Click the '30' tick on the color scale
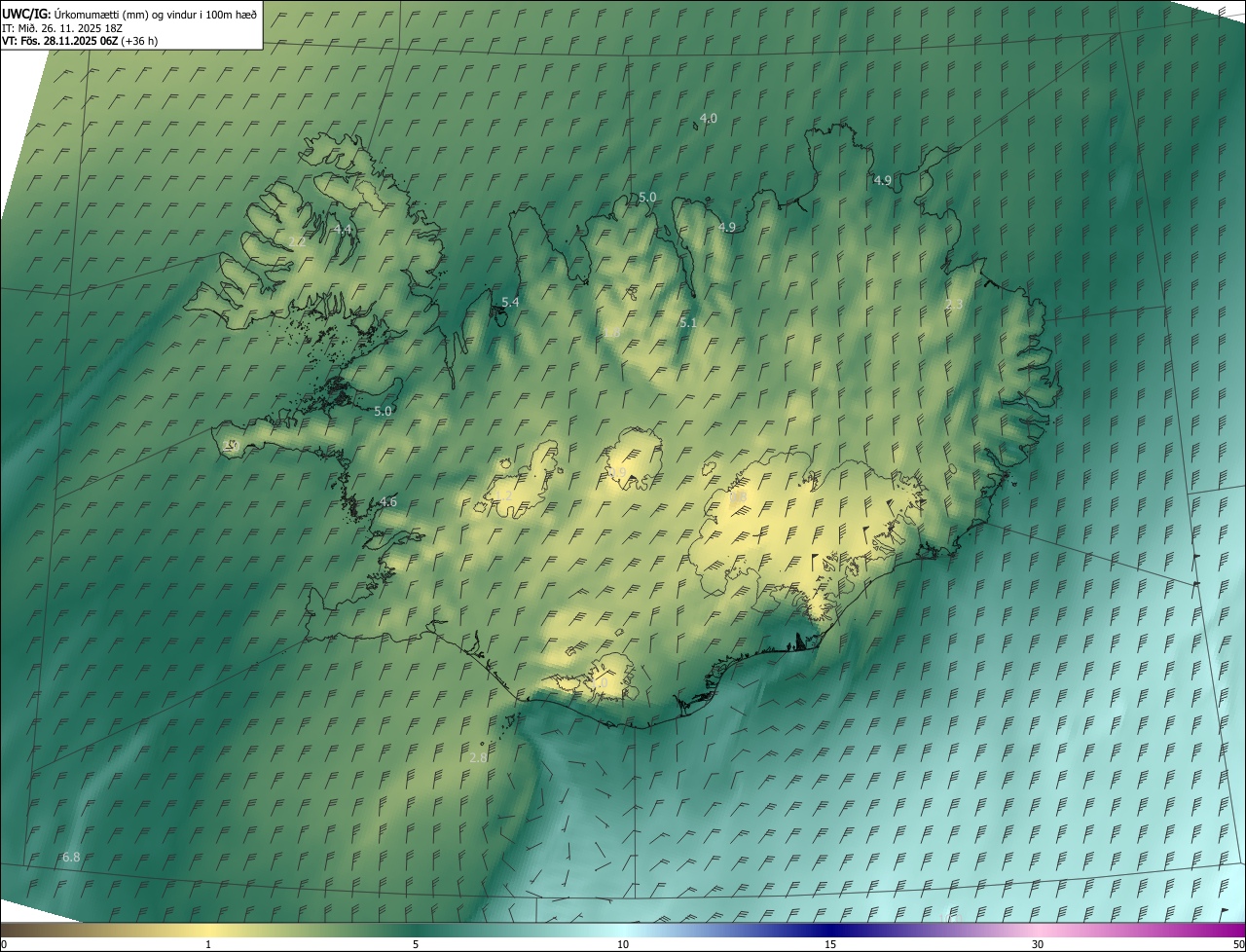 pos(1038,944)
